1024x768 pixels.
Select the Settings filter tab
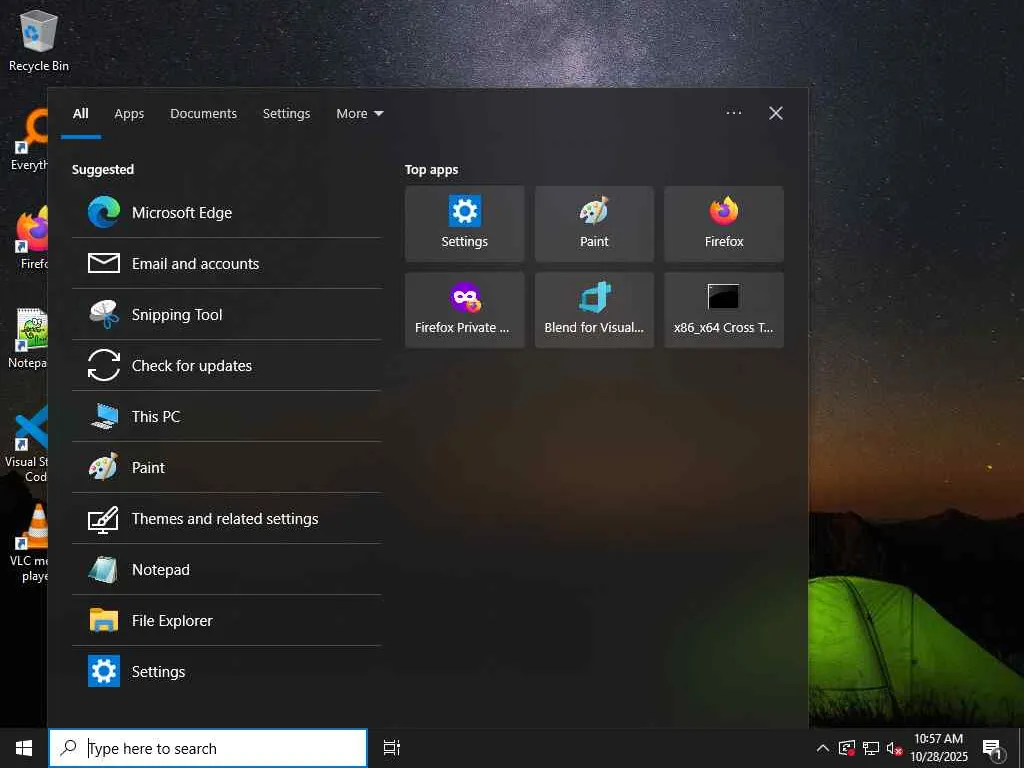click(x=287, y=114)
